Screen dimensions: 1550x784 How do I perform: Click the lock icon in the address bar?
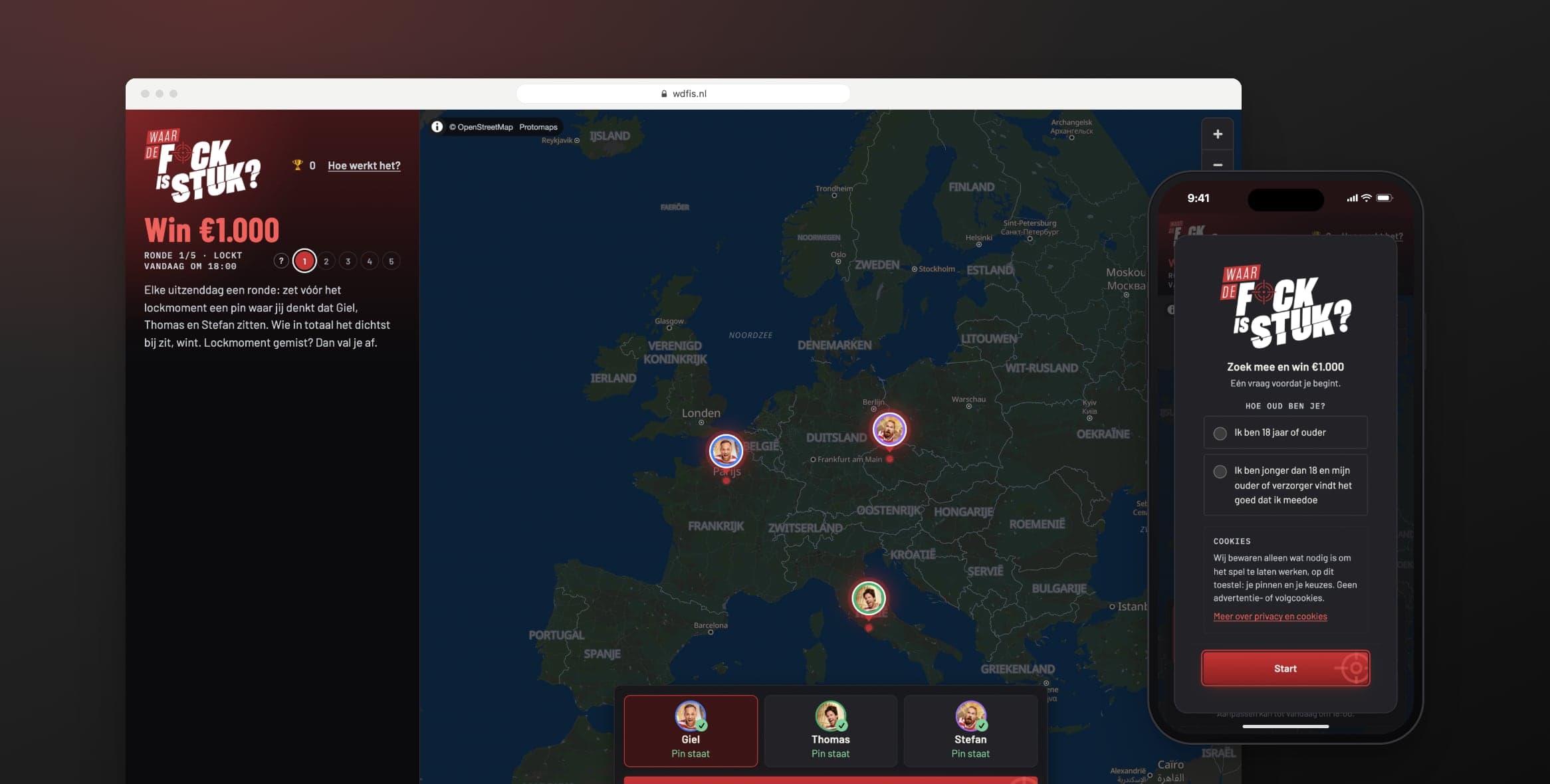pyautogui.click(x=664, y=94)
